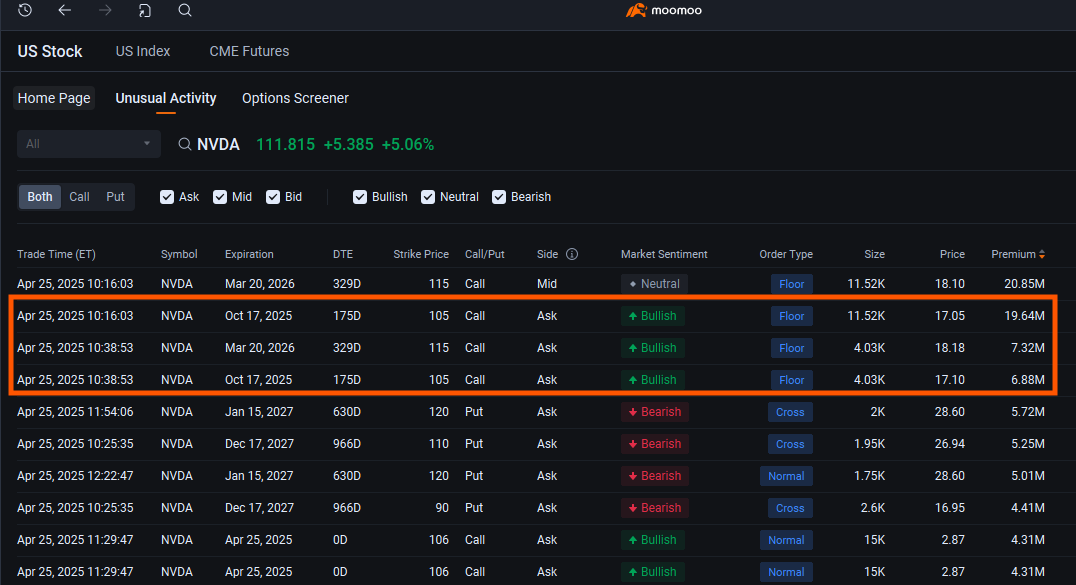Switch to the US Stock tab
1076x585 pixels.
[x=49, y=51]
